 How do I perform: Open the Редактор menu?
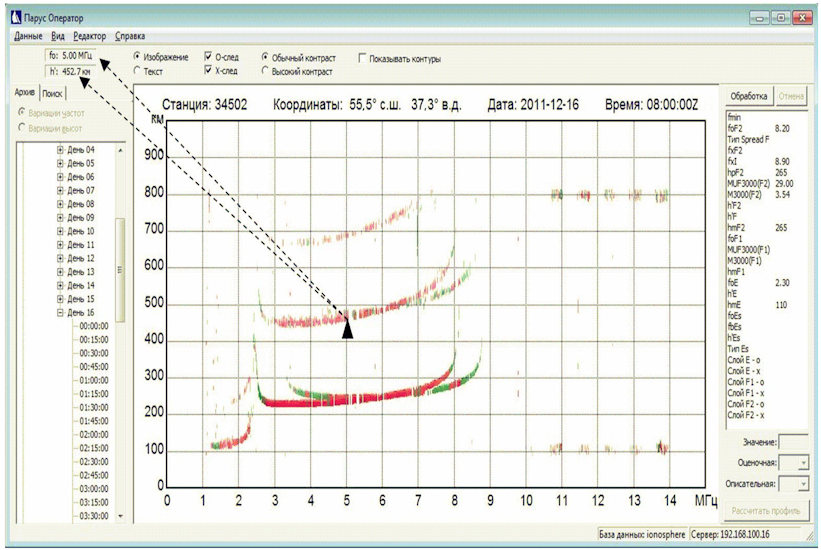(90, 36)
